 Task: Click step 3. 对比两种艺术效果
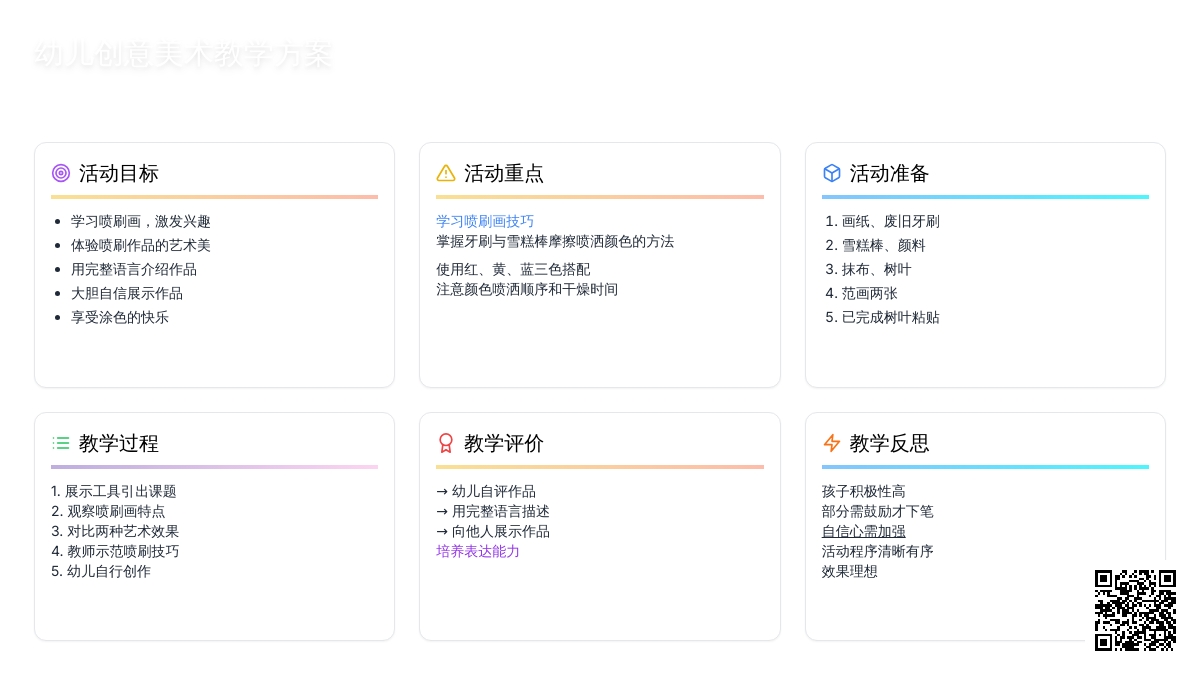click(115, 531)
